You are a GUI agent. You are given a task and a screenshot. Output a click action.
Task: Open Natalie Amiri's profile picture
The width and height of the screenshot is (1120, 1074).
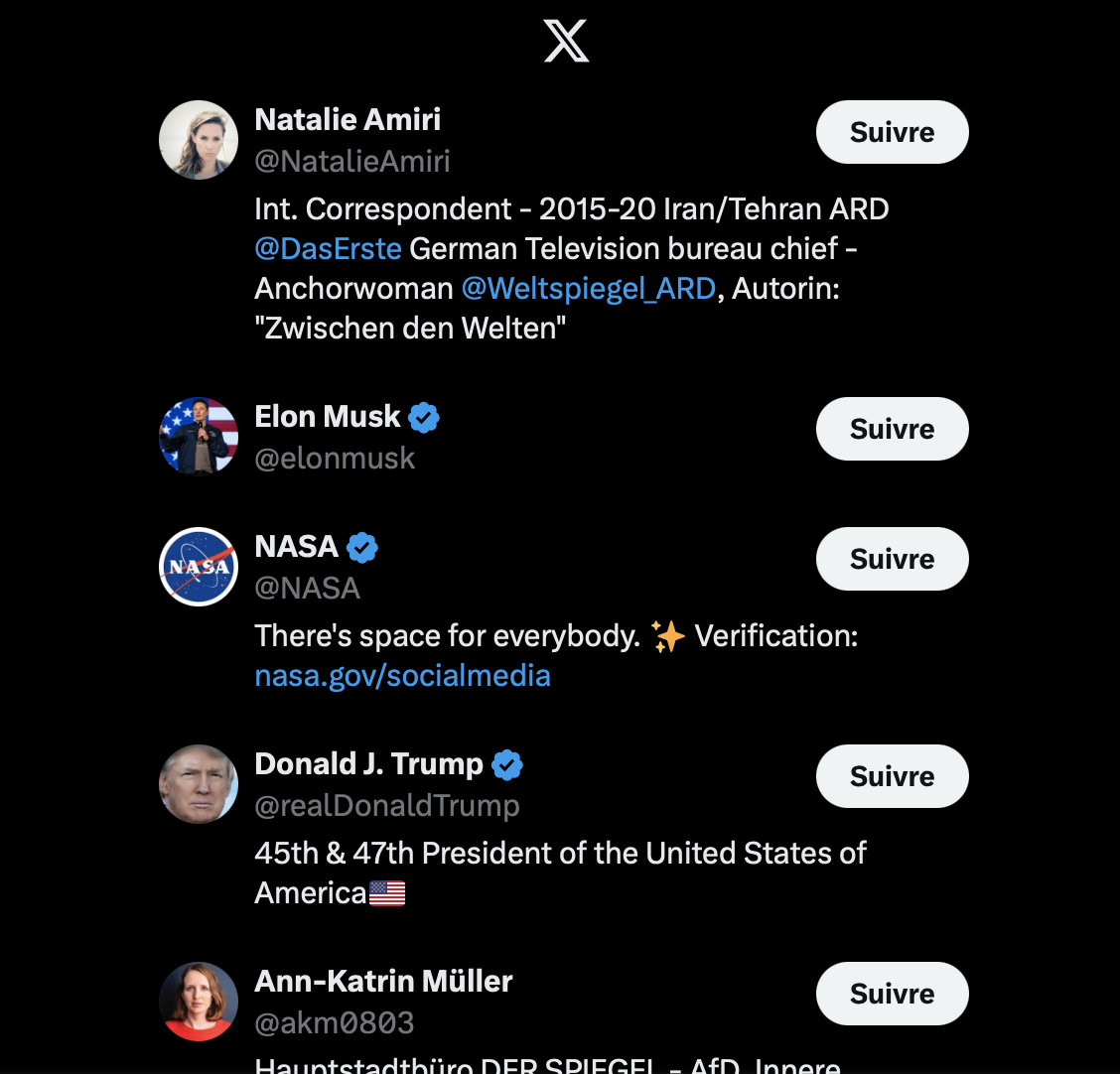pyautogui.click(x=199, y=140)
